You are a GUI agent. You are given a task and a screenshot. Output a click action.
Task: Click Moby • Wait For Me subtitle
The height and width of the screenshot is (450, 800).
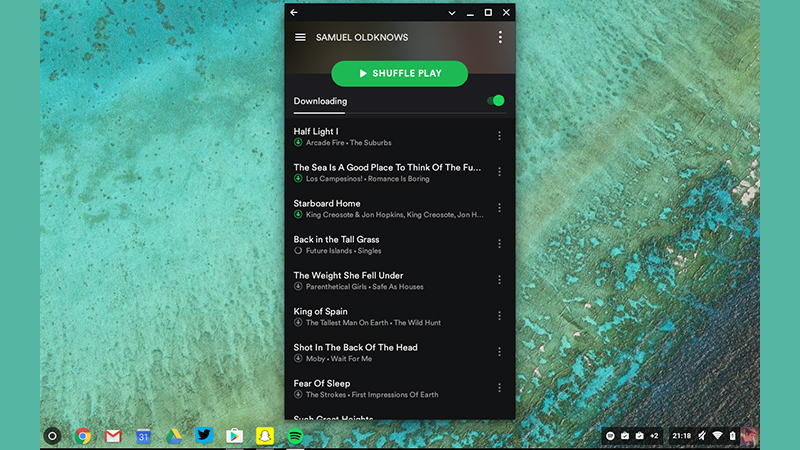(339, 359)
